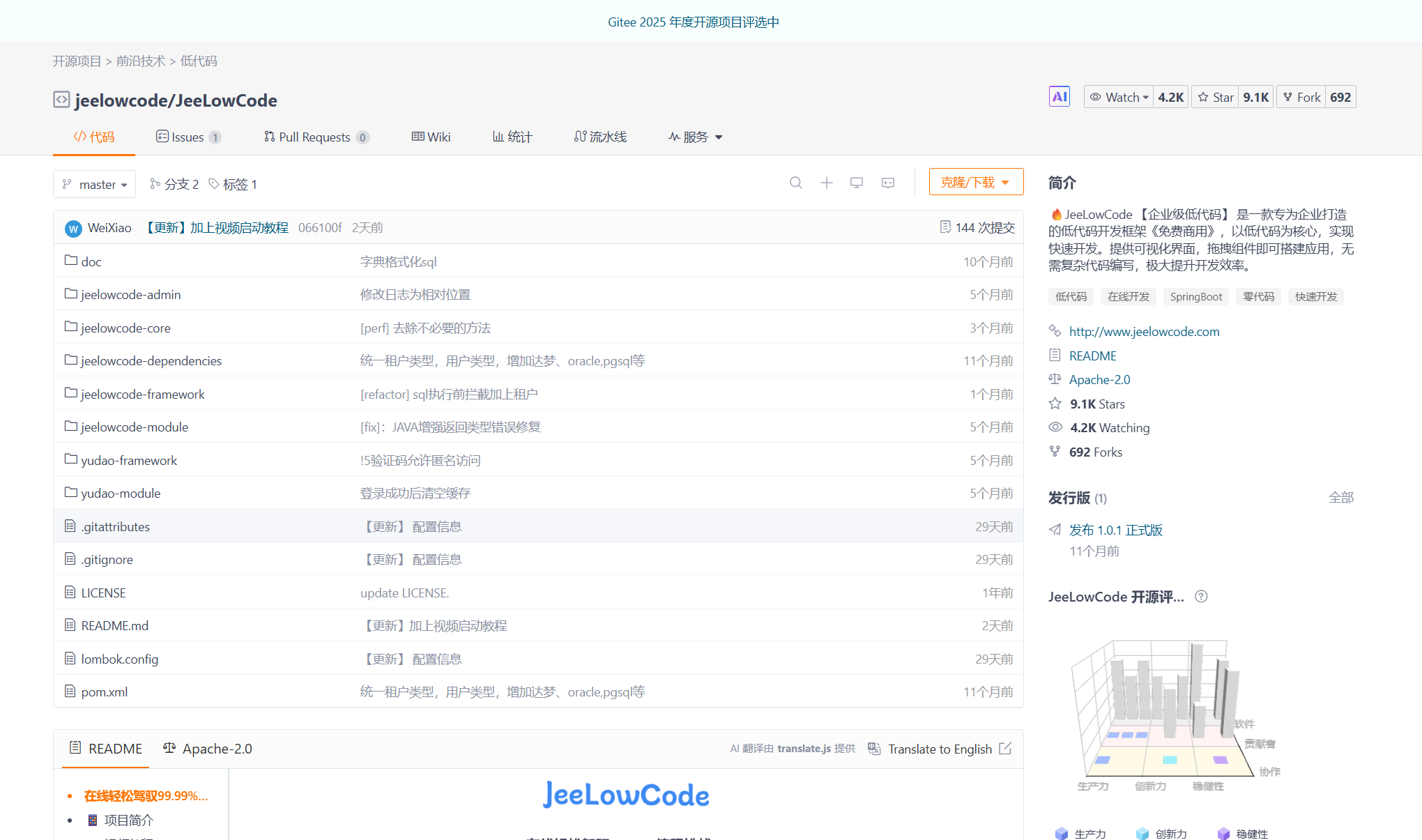Toggle Watch status on the repository

pos(1118,96)
